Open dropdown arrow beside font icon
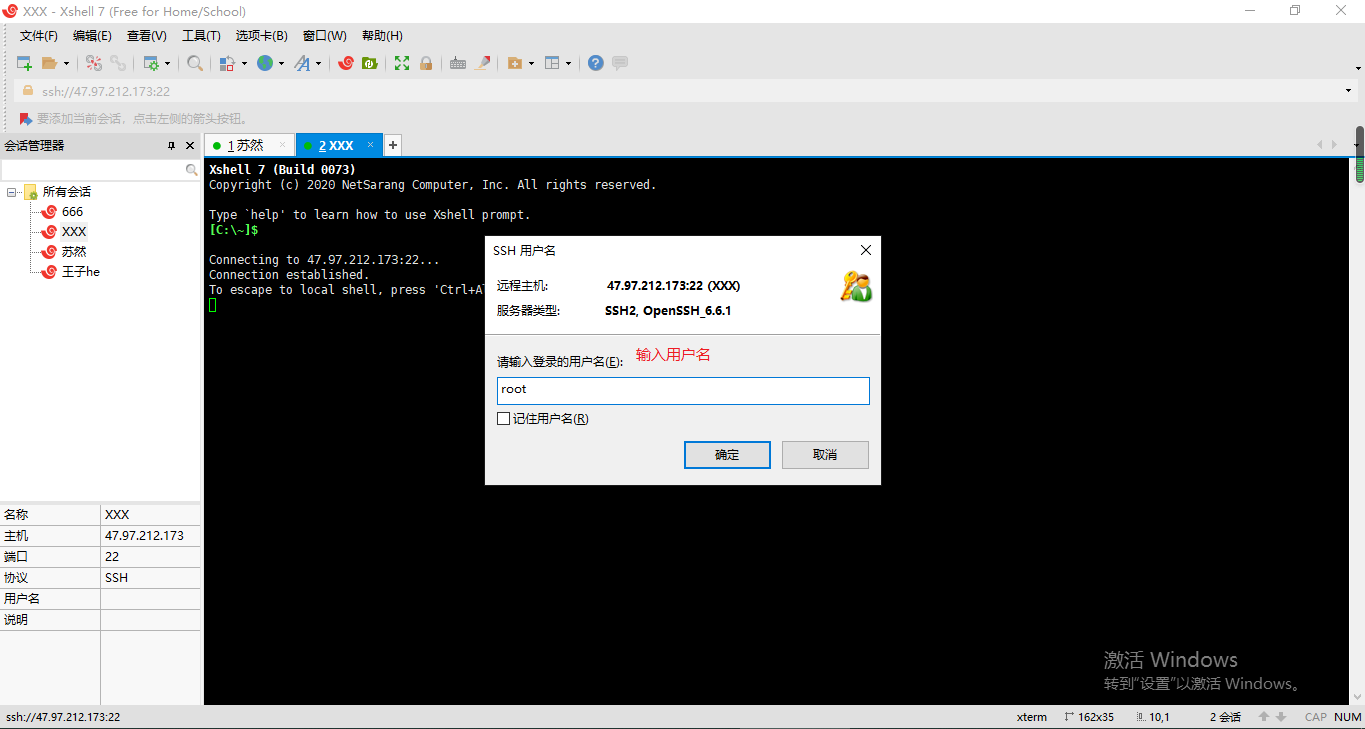Screen dimensions: 1365x729 click(319, 63)
